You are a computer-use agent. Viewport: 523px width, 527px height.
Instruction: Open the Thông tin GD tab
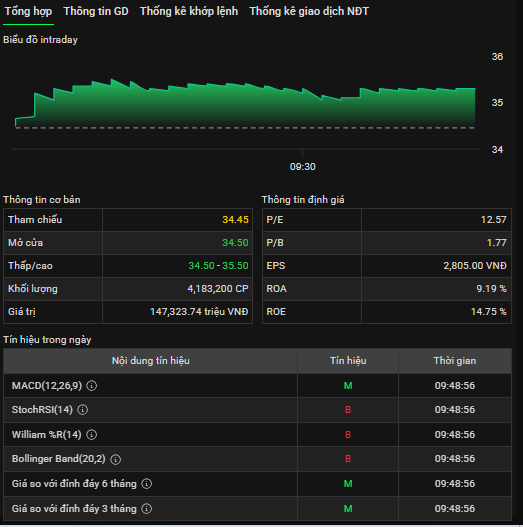pyautogui.click(x=96, y=11)
